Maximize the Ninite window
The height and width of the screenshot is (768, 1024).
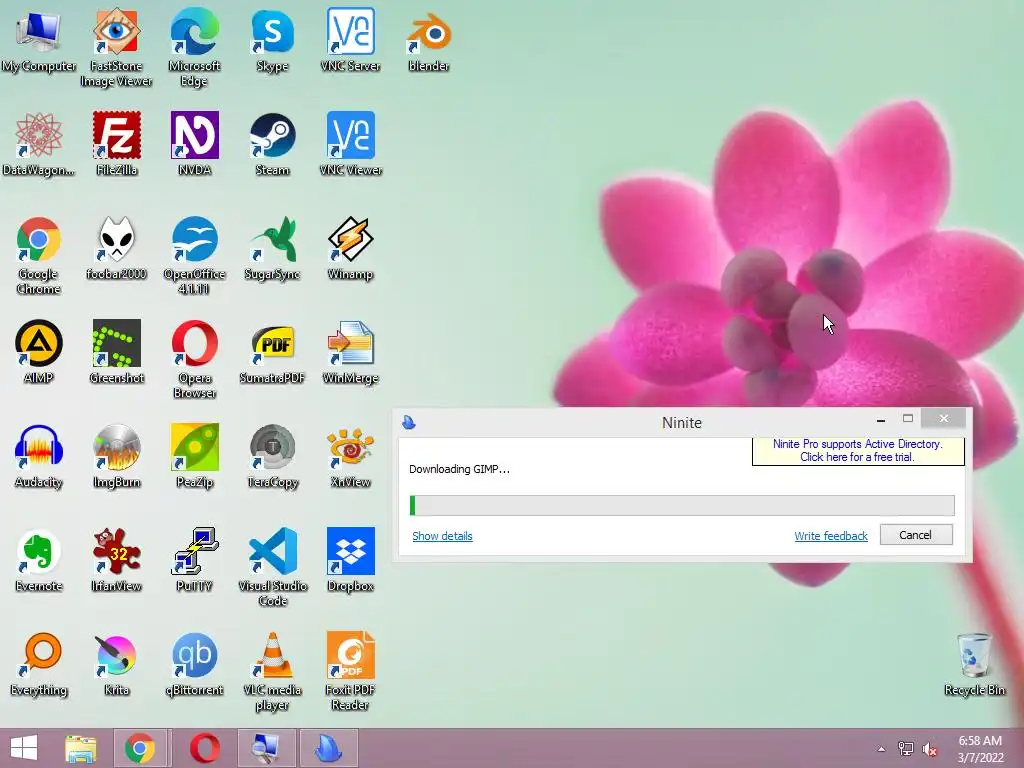coord(908,419)
